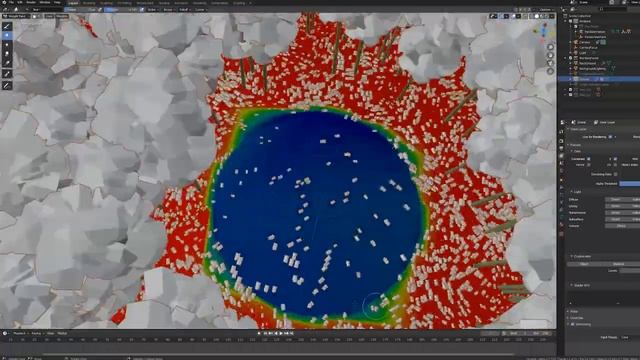
Task: Click the viewport pan hand button
Action: (x=550, y=55)
